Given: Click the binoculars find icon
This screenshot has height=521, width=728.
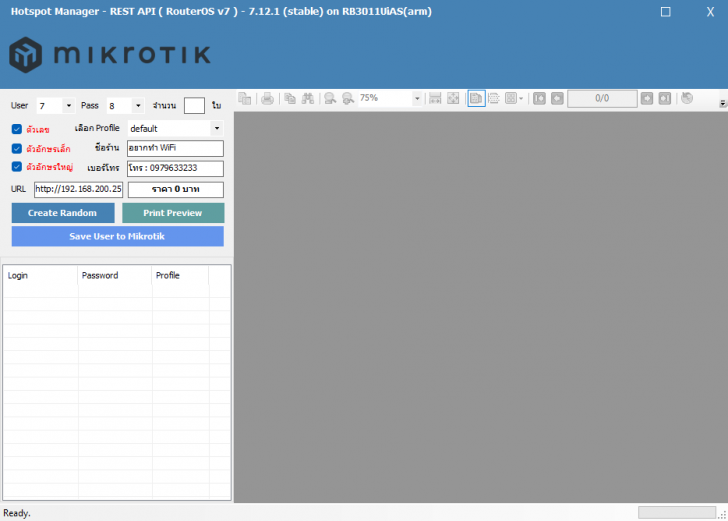Looking at the screenshot, I should coord(308,98).
